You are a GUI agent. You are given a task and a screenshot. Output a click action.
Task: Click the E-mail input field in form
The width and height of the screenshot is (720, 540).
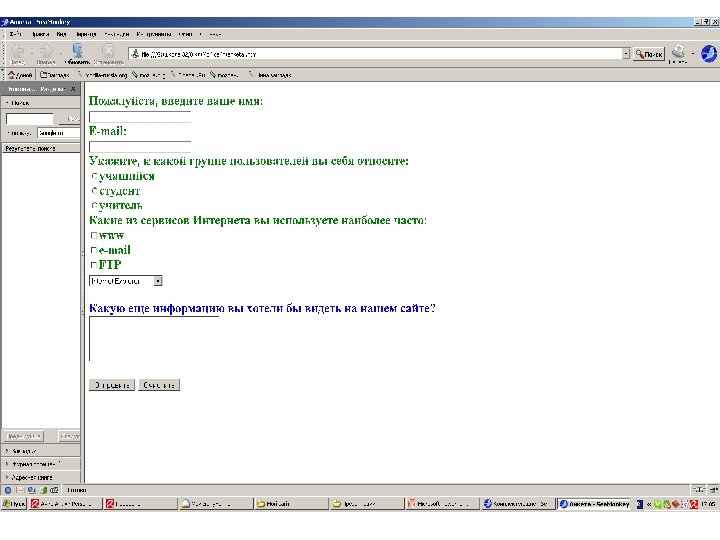click(140, 147)
